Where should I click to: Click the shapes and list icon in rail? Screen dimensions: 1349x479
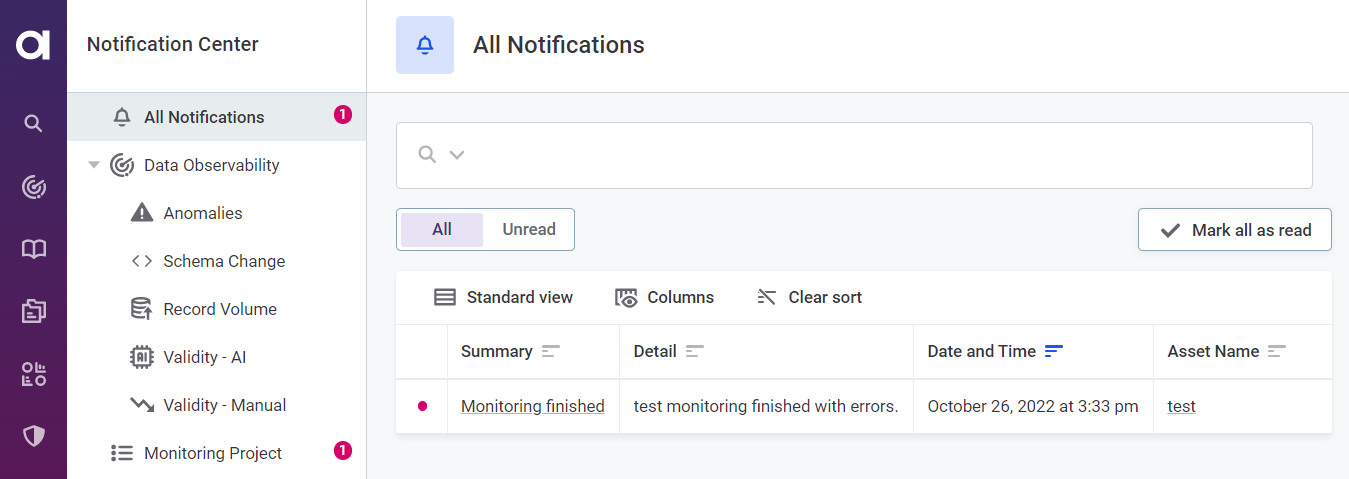pos(33,374)
